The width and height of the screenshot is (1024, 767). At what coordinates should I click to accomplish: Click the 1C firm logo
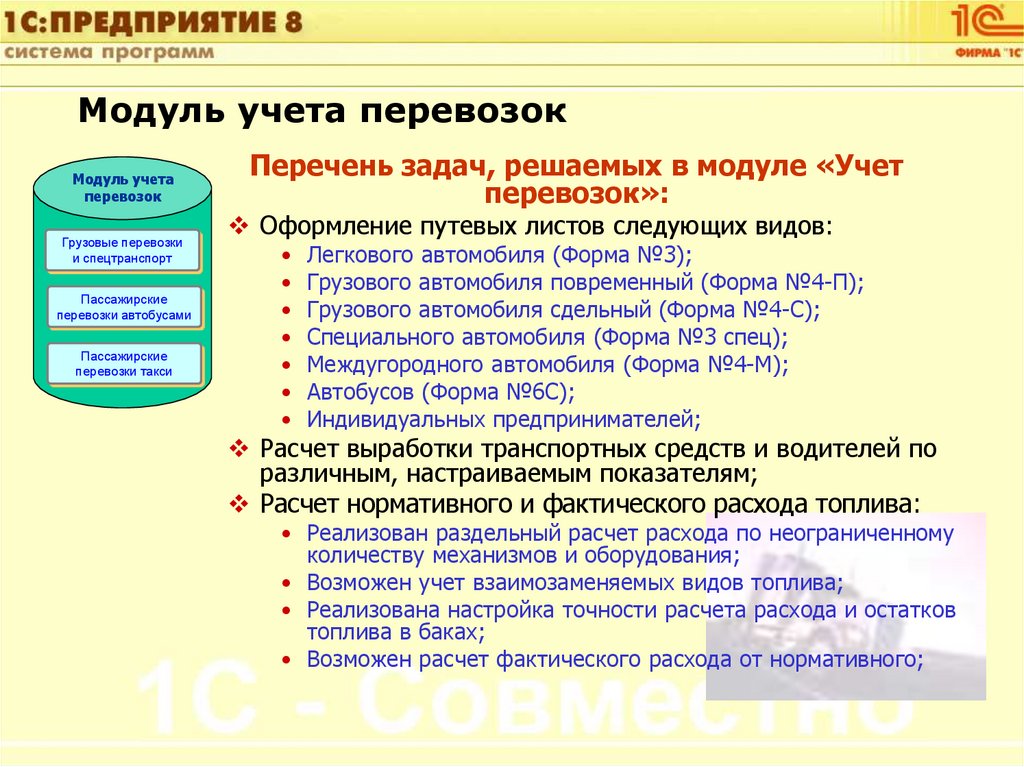(x=987, y=31)
